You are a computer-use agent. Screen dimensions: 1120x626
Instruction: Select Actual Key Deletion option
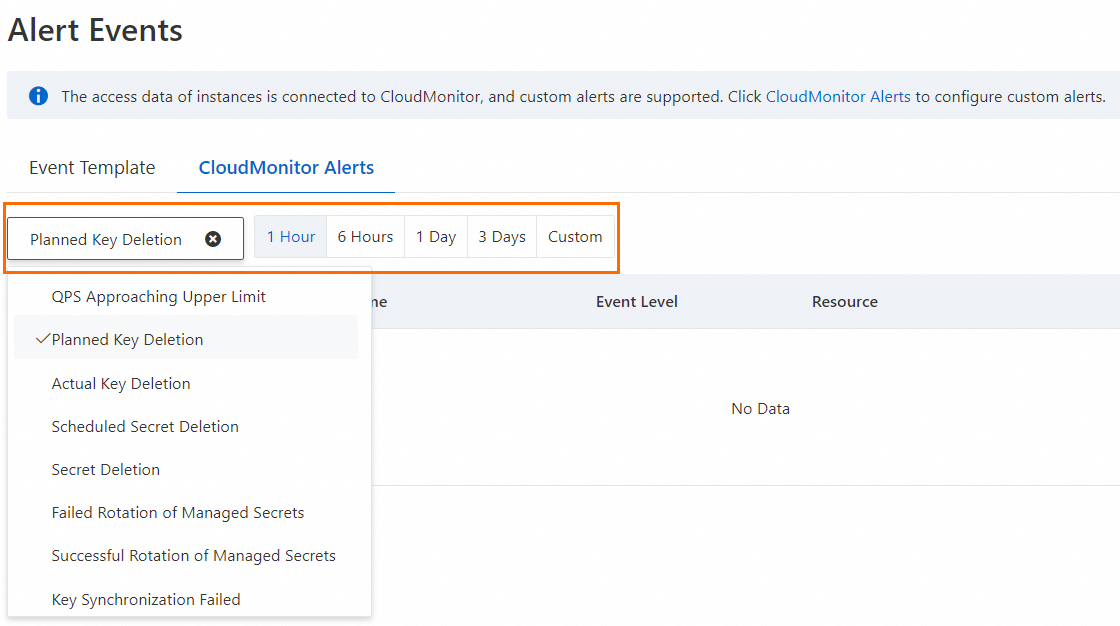[x=186, y=384]
